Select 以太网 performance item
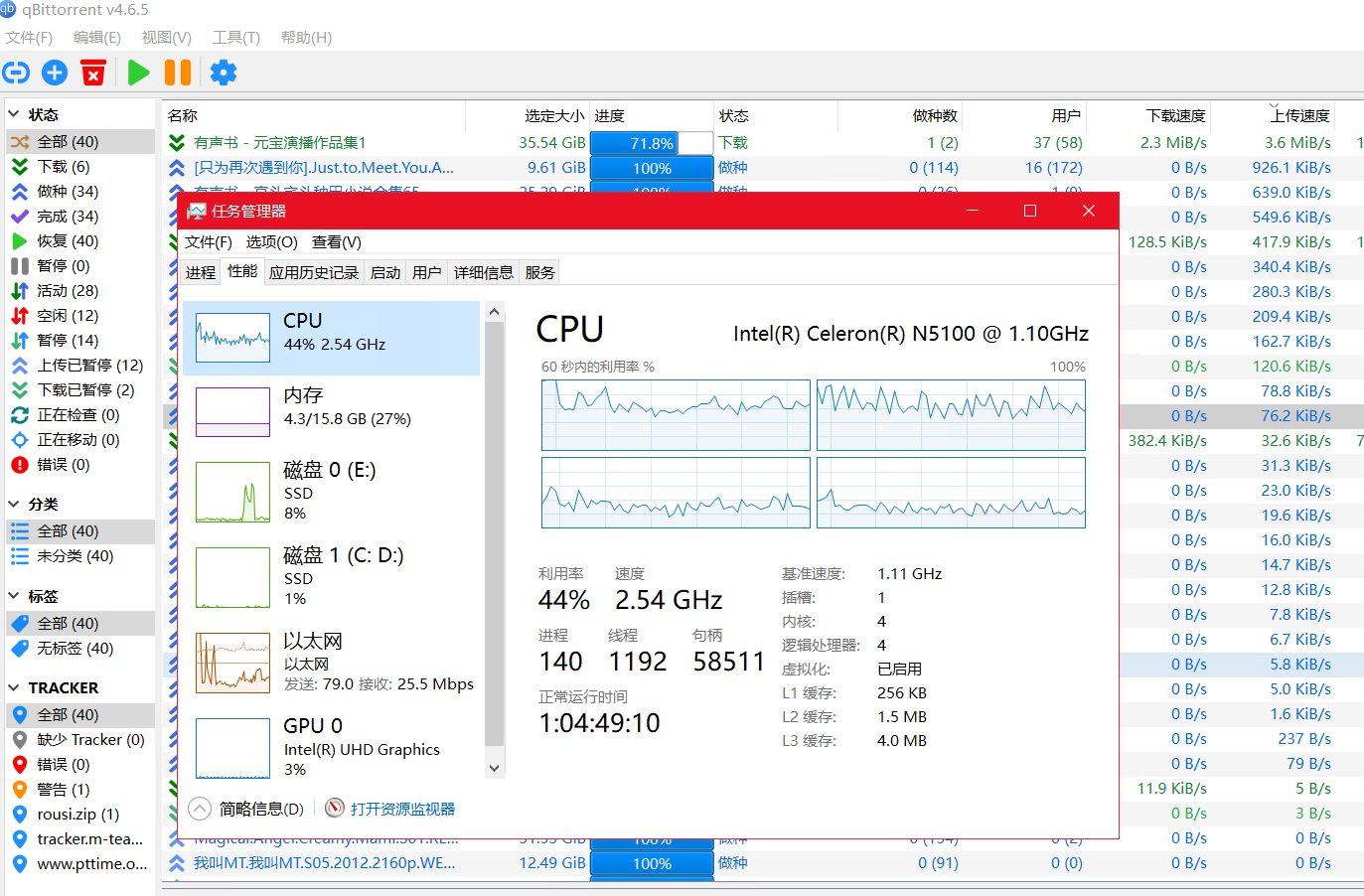 332,663
